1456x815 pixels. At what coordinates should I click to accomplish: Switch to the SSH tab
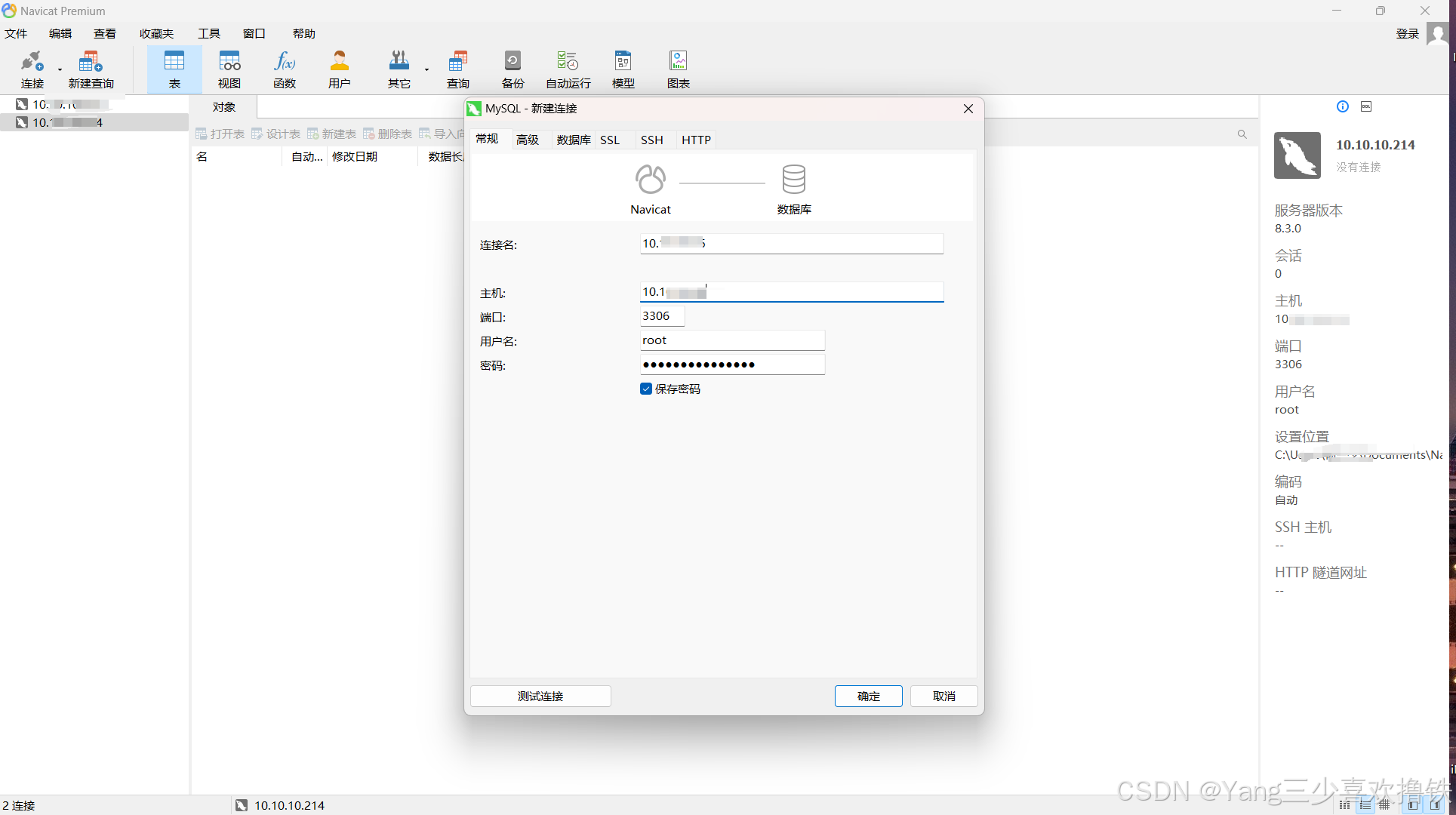coord(651,140)
